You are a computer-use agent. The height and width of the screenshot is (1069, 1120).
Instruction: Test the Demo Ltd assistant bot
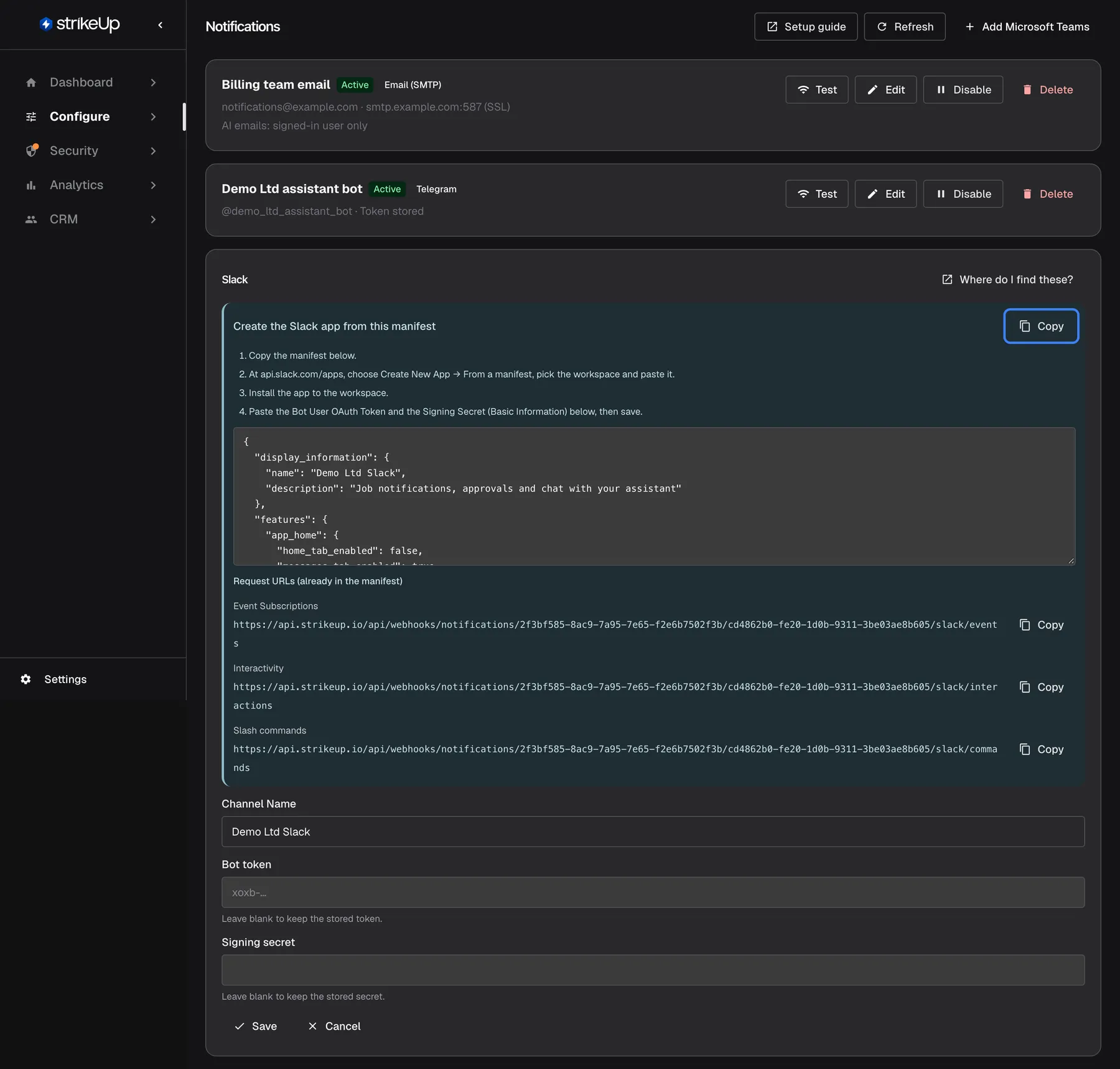(x=817, y=194)
